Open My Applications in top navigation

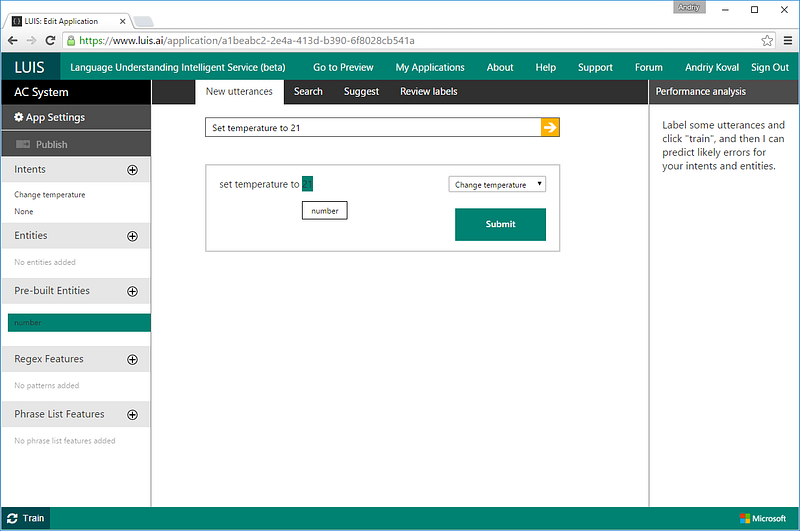430,67
